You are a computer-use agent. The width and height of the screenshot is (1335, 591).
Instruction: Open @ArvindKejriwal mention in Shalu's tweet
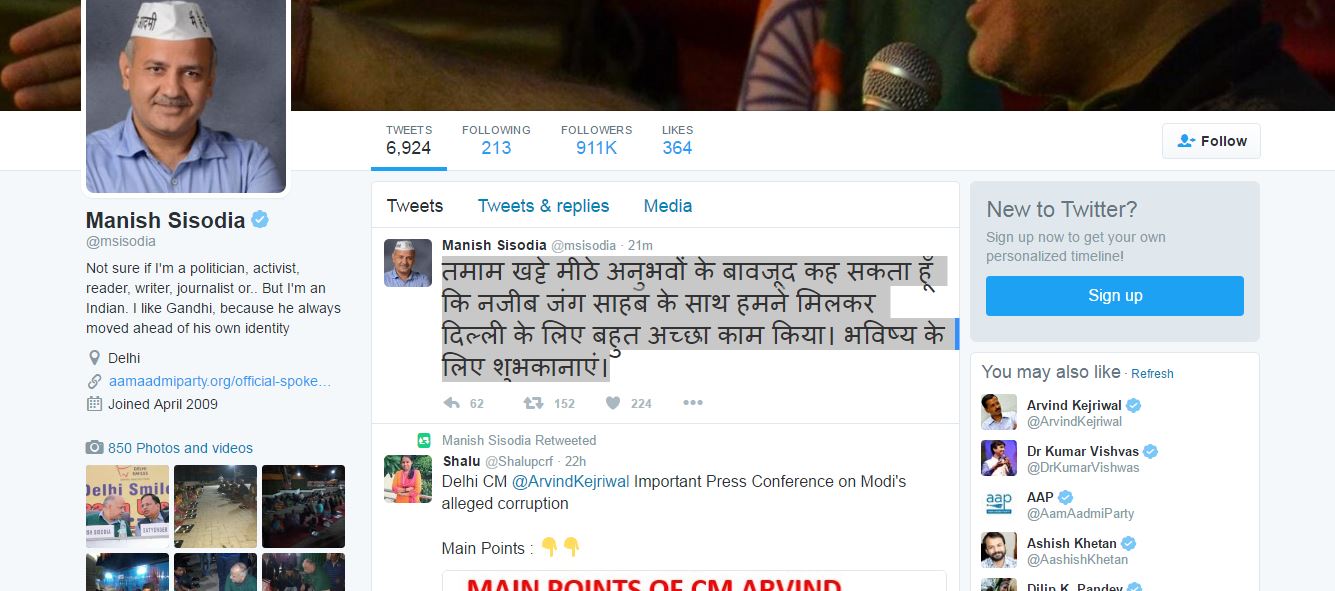coord(570,481)
